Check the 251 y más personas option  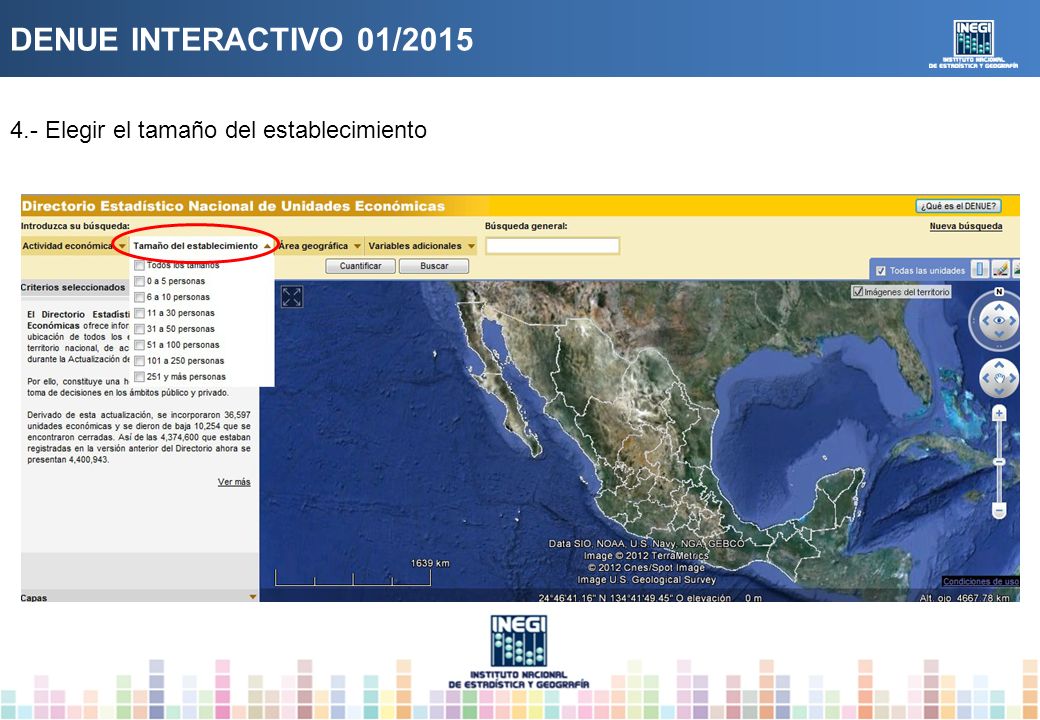click(139, 377)
